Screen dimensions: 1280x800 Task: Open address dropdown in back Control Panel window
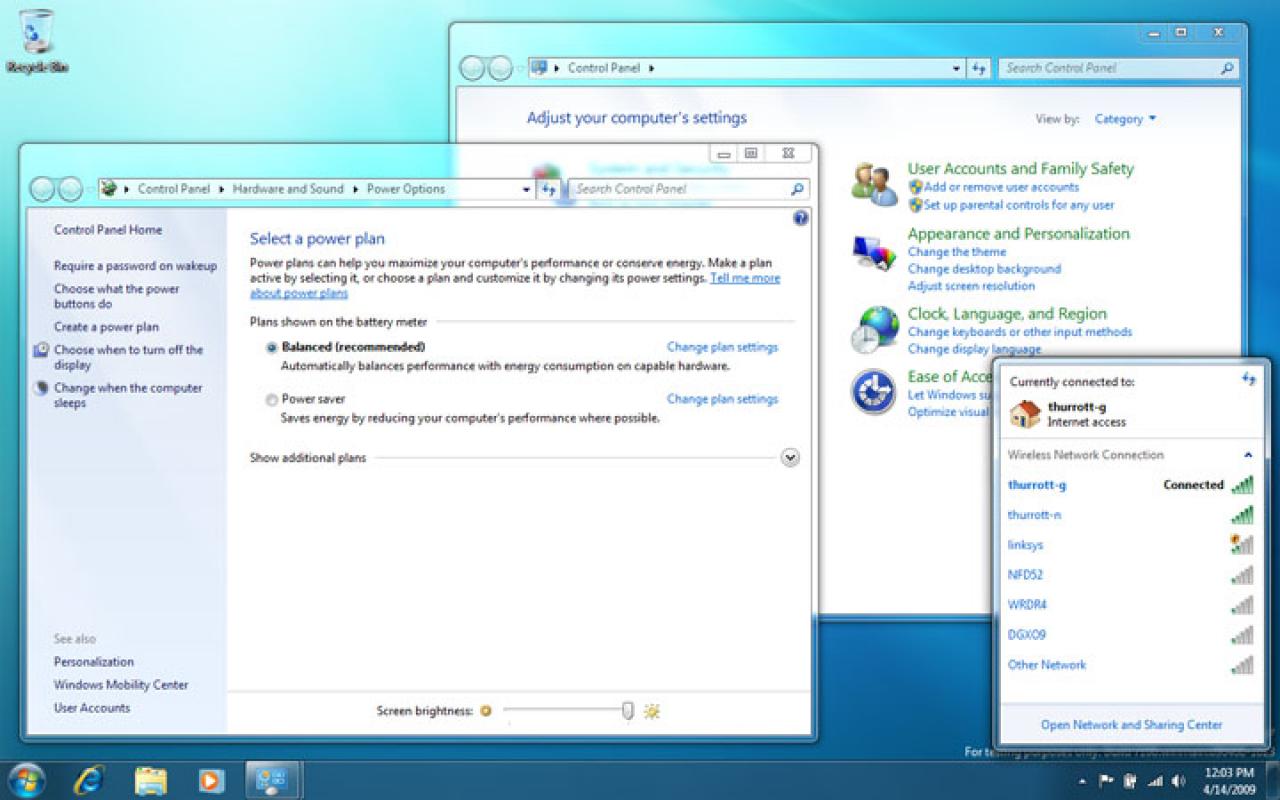pyautogui.click(x=957, y=68)
